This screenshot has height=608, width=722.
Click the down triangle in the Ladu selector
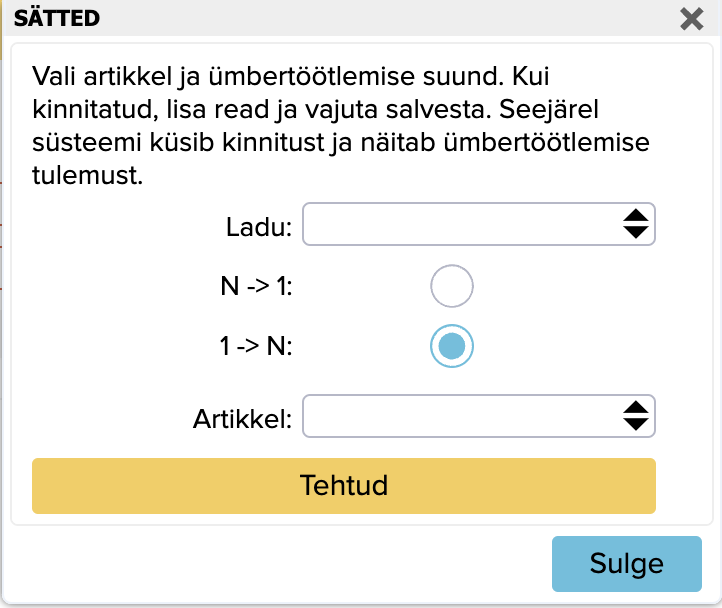[635, 232]
